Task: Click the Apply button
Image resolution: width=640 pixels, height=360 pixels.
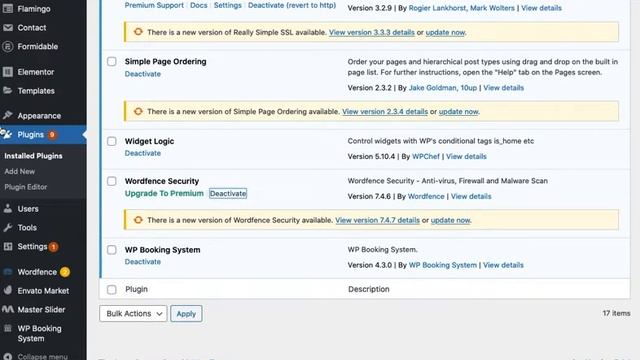Action: [186, 313]
